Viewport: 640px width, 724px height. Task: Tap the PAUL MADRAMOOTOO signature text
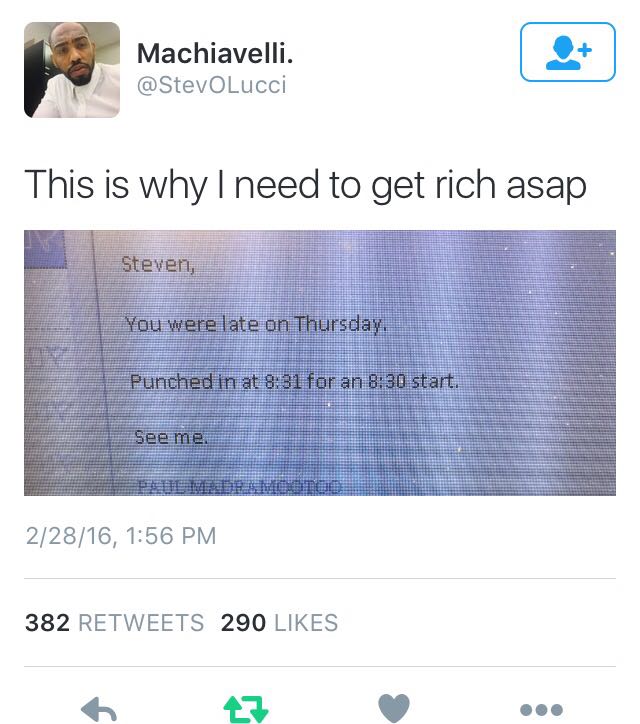[240, 487]
